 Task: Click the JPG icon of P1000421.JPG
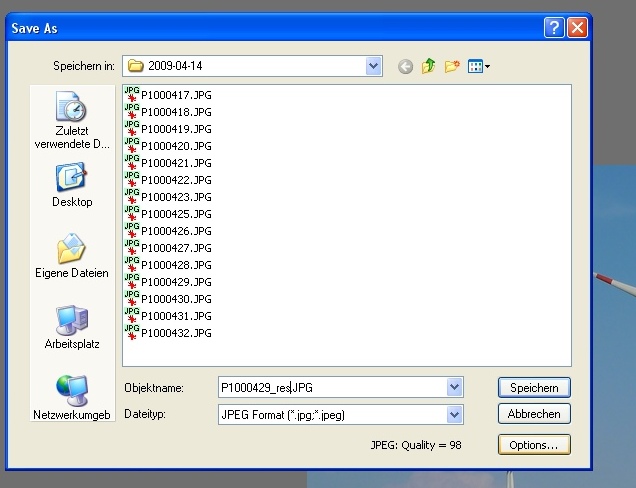[x=132, y=162]
